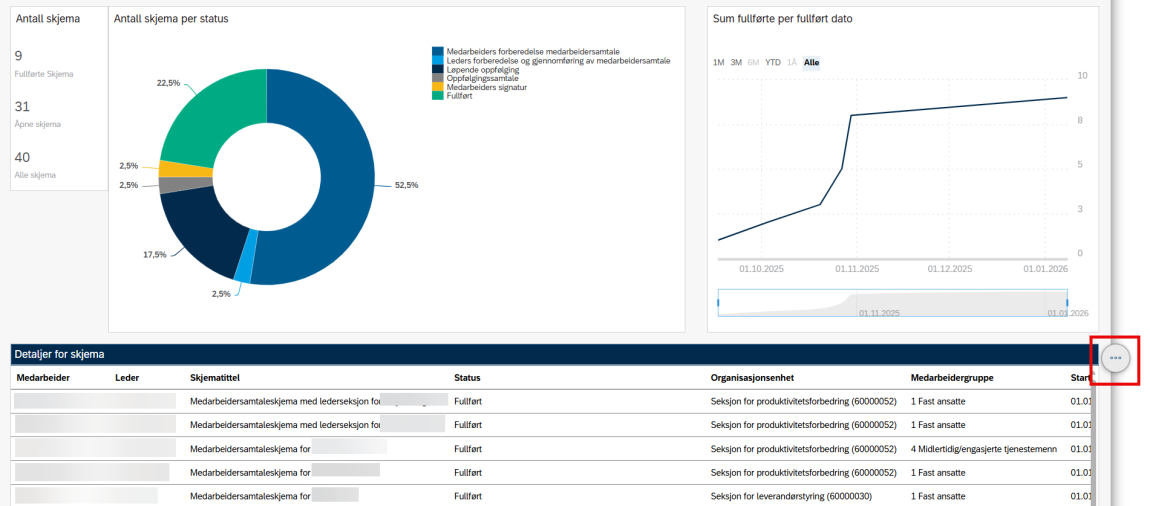Viewport: 1150px width, 506px height.
Task: Click the Åpne skjema count 31
Action: click(22, 106)
